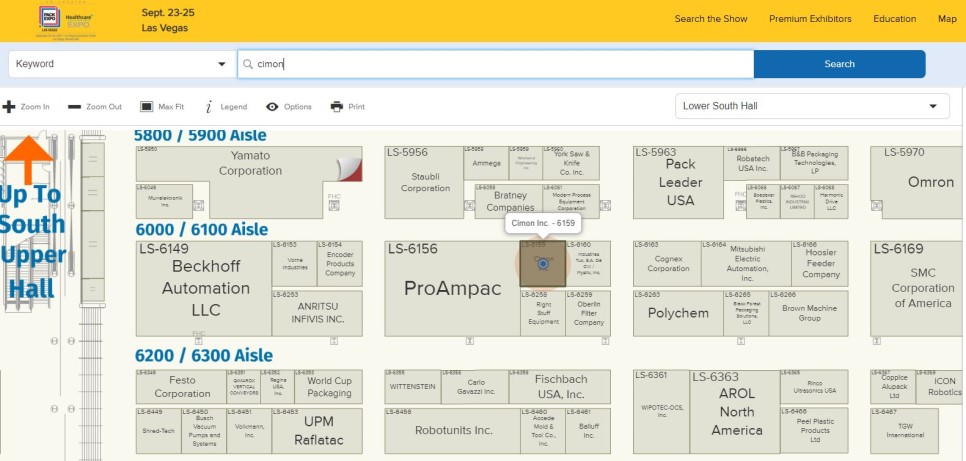
Task: Focus the search field containing cimon
Action: (496, 64)
